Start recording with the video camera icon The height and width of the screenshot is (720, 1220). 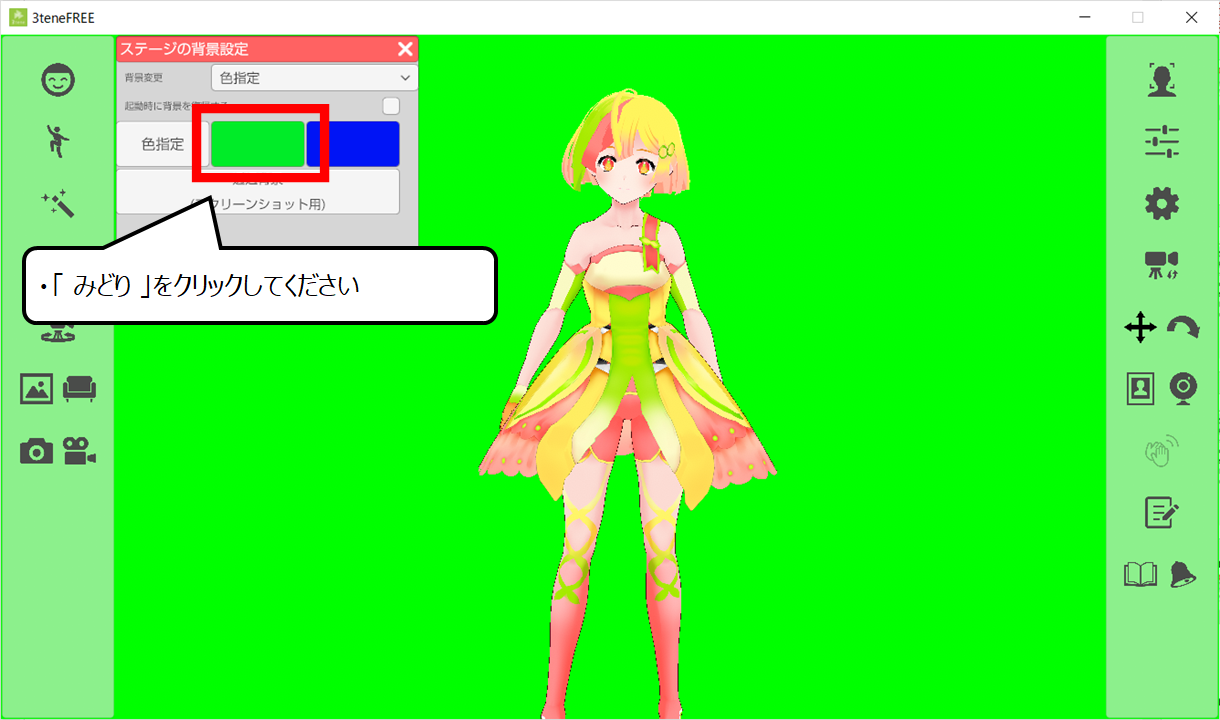click(80, 451)
